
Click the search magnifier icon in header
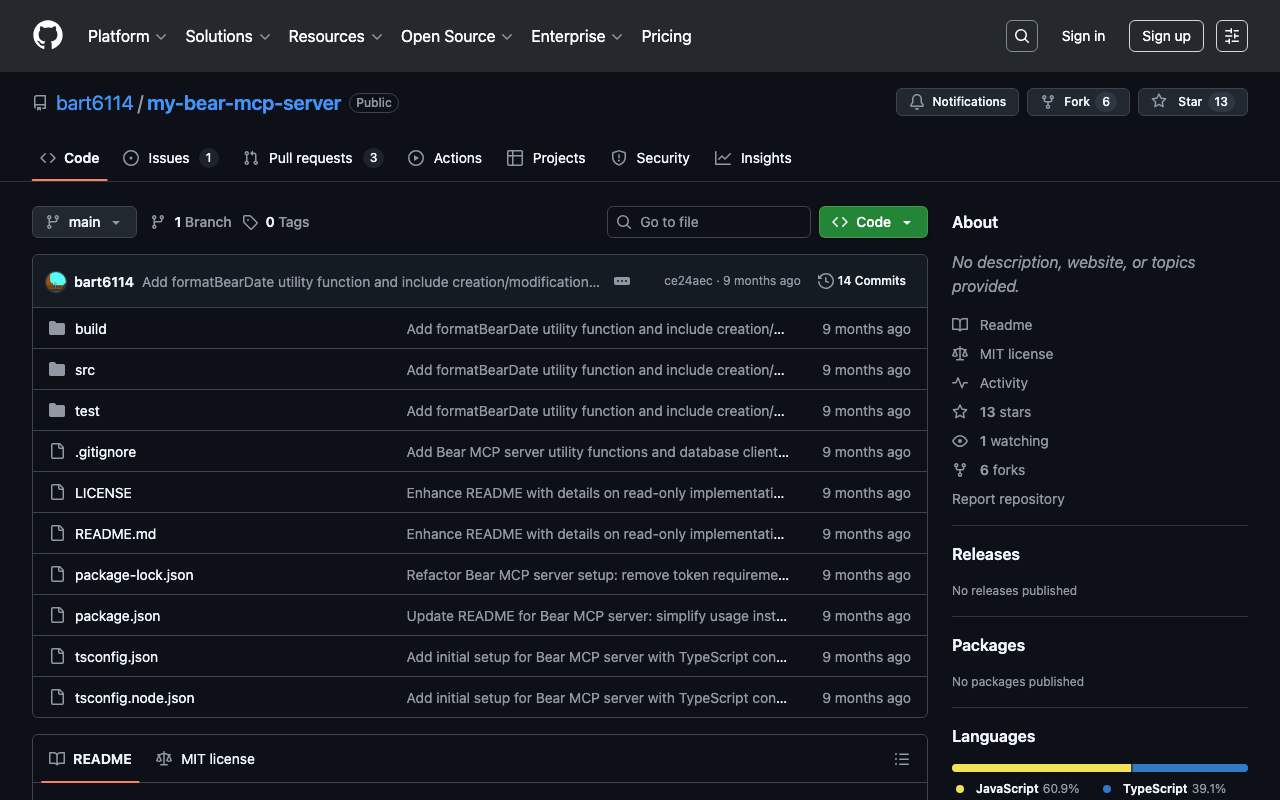[x=1021, y=36]
